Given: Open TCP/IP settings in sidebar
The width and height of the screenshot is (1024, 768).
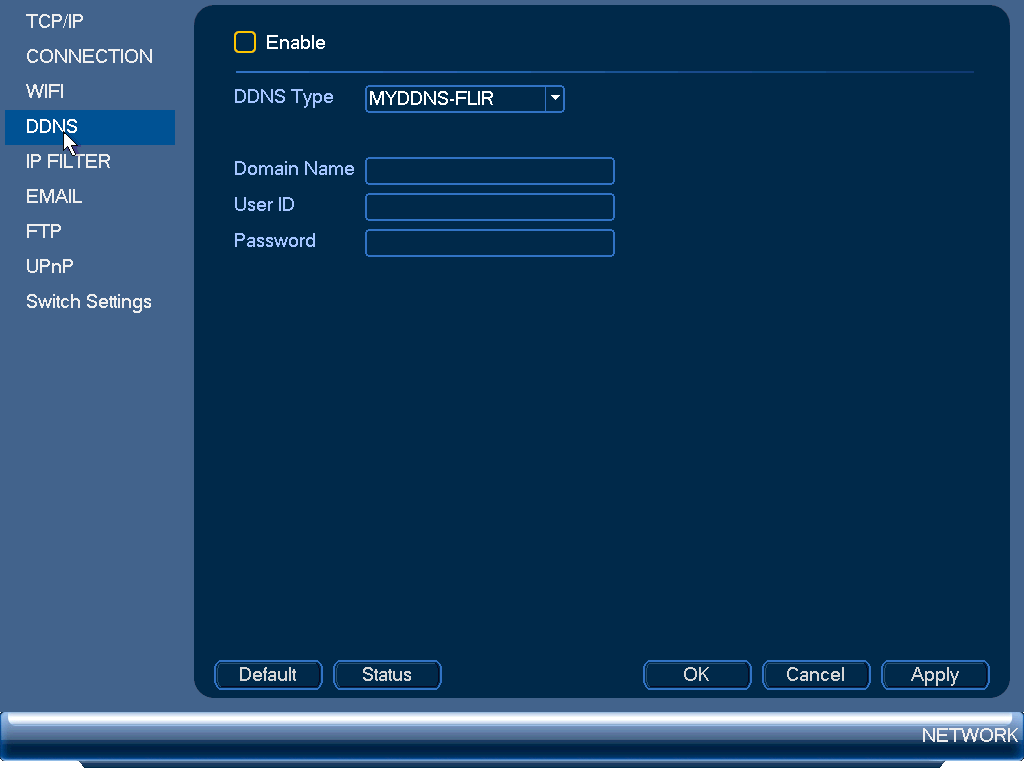Looking at the screenshot, I should [55, 22].
